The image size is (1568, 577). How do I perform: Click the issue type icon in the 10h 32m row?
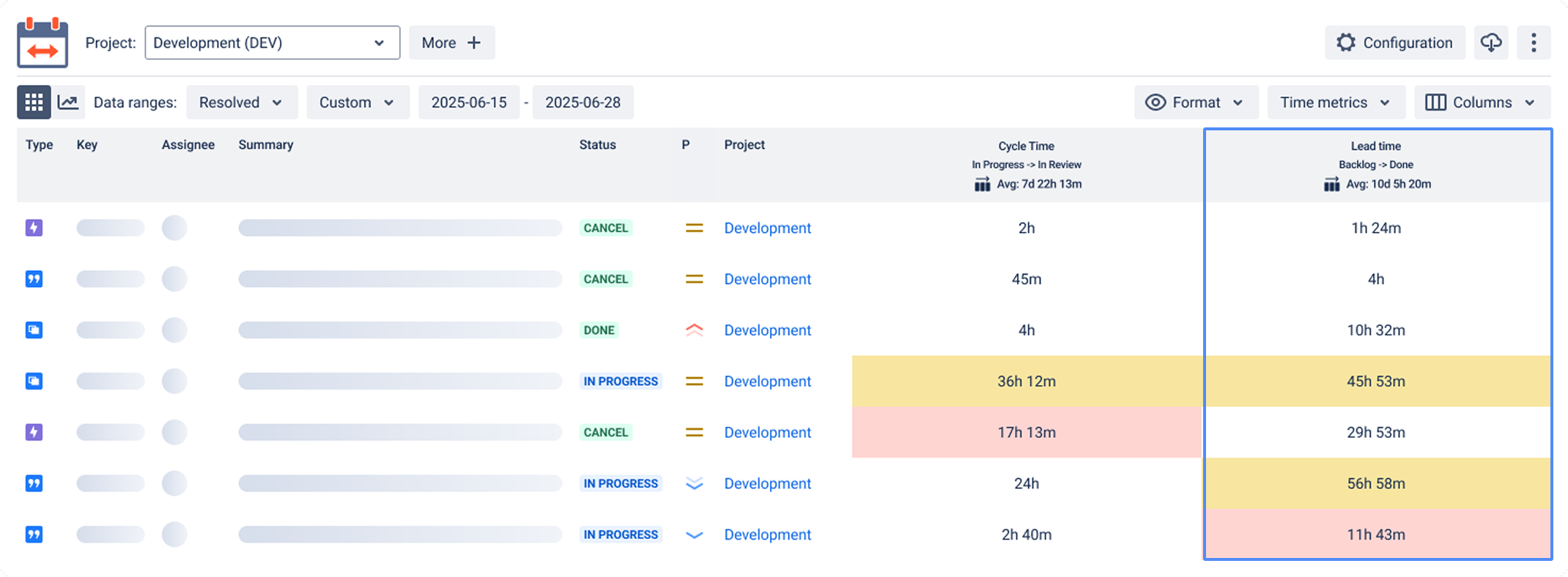[34, 330]
